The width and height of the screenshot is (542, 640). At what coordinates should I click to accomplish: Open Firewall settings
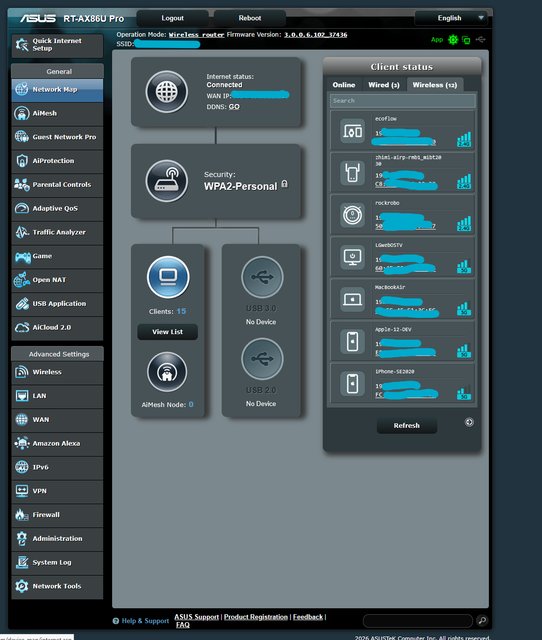pyautogui.click(x=57, y=515)
